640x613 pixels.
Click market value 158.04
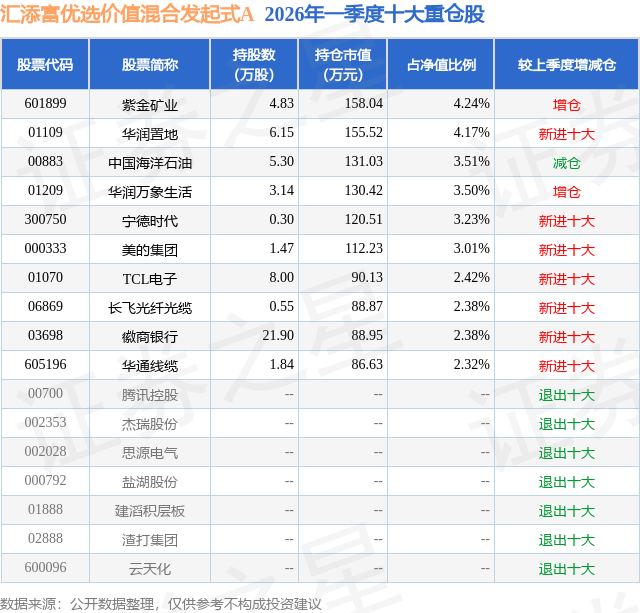[x=364, y=104]
